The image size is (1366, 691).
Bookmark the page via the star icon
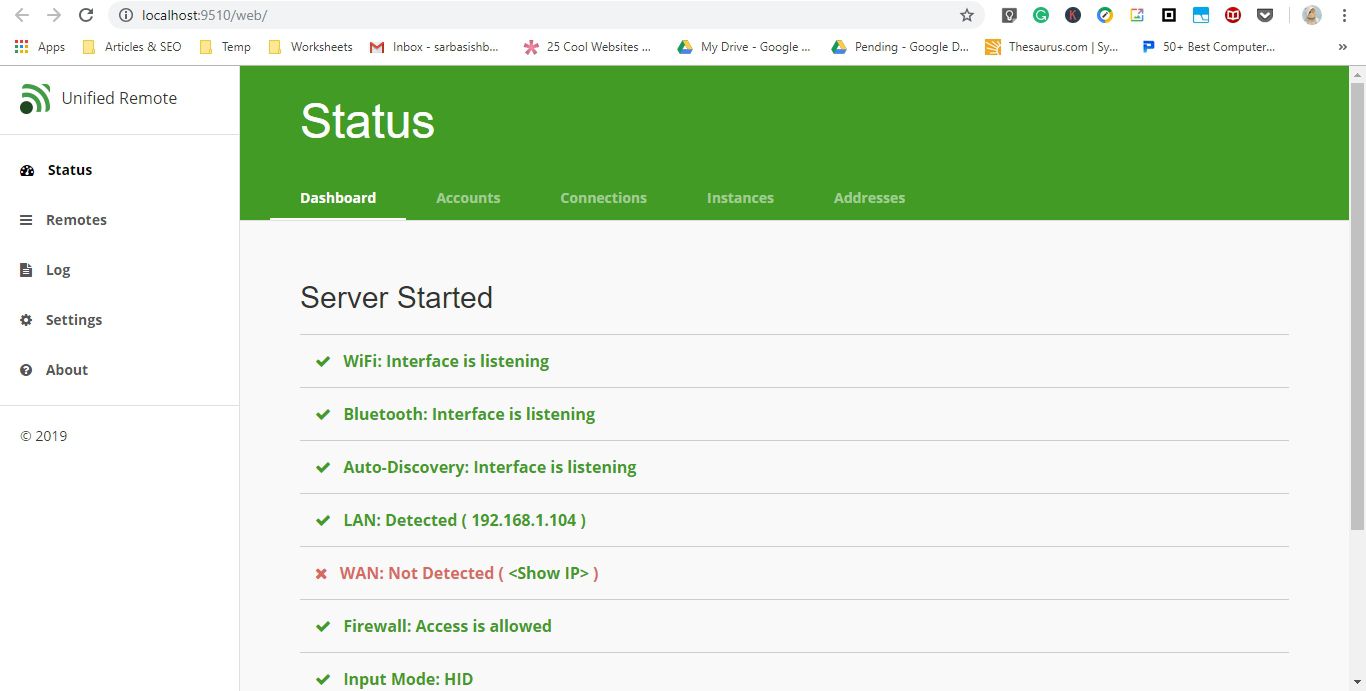[x=966, y=15]
